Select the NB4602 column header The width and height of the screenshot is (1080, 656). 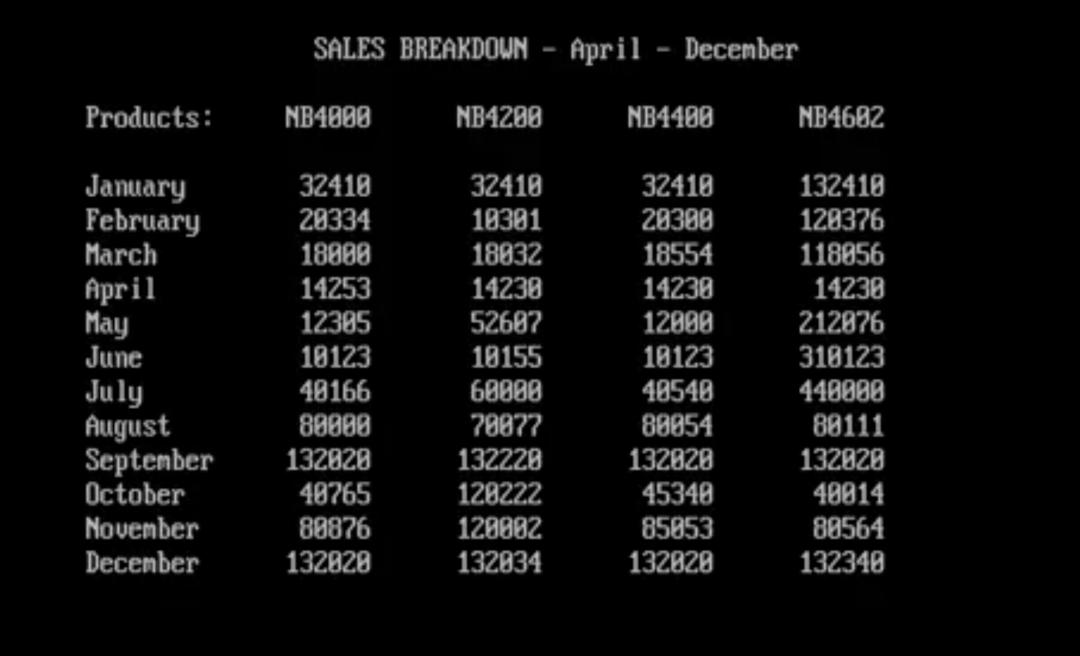pos(841,118)
